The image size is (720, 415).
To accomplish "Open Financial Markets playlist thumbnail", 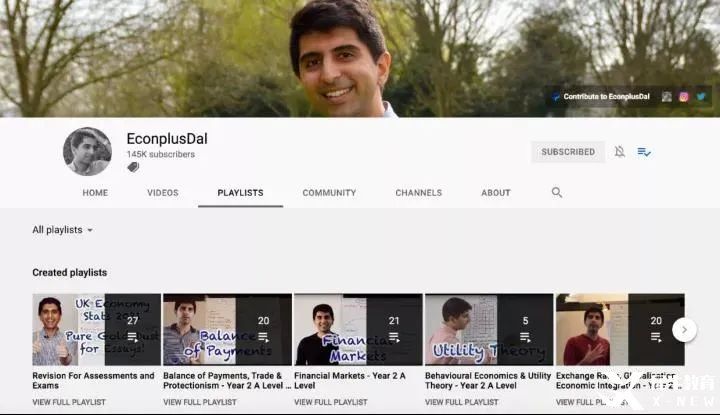I will pos(358,330).
